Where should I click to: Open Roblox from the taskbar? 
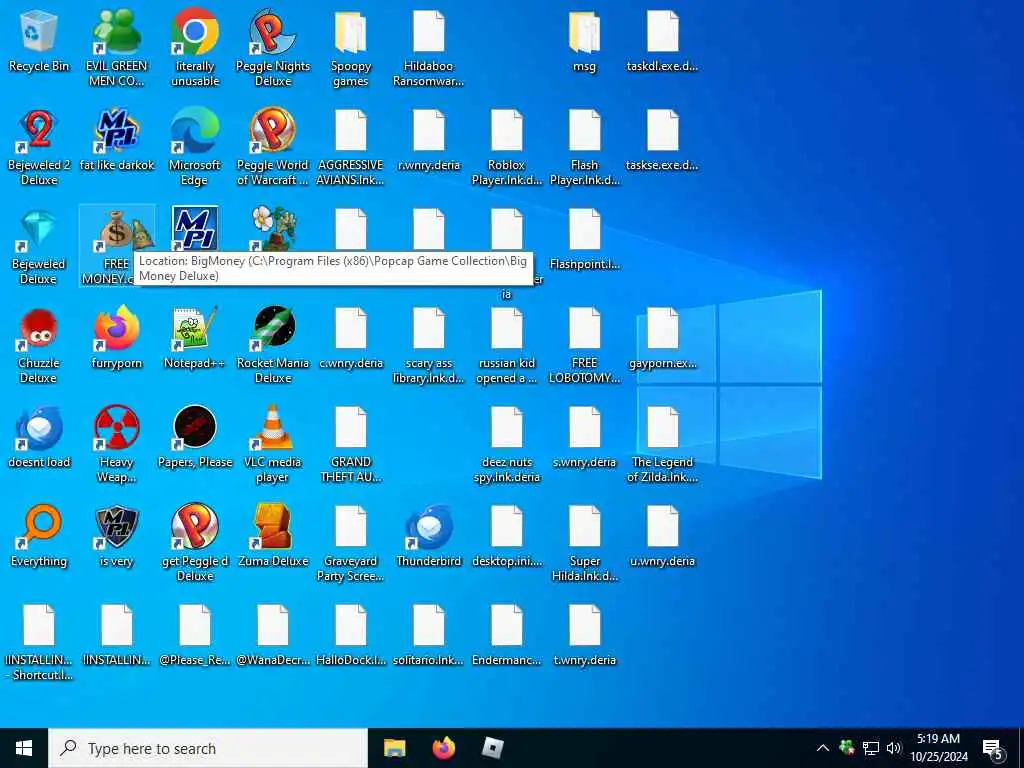coord(492,748)
